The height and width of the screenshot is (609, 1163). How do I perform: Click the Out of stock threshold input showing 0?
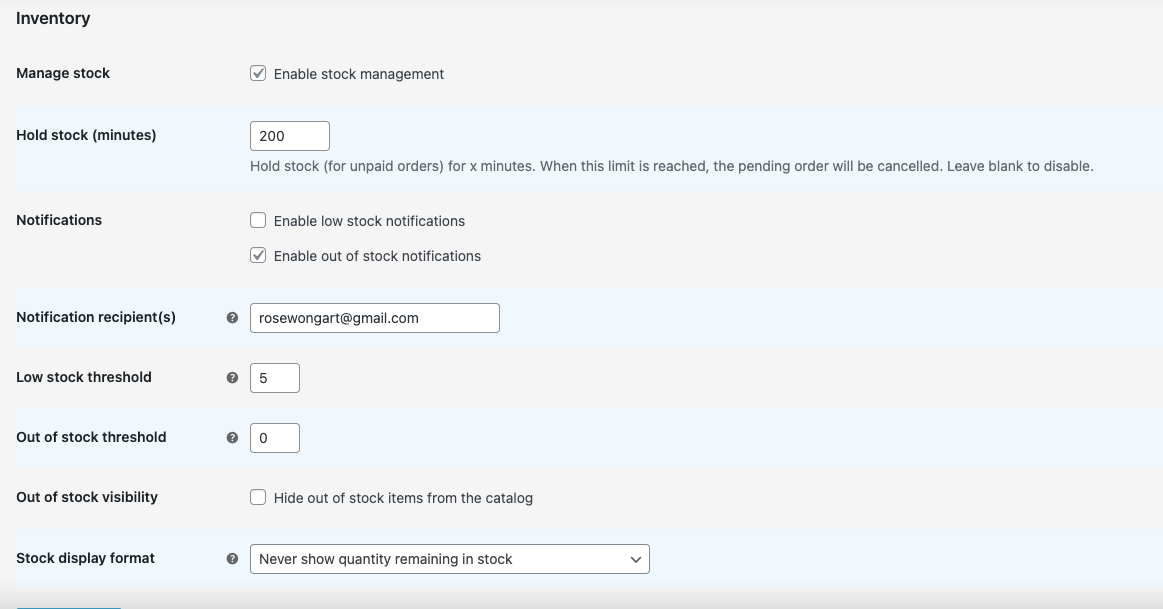[x=275, y=438]
